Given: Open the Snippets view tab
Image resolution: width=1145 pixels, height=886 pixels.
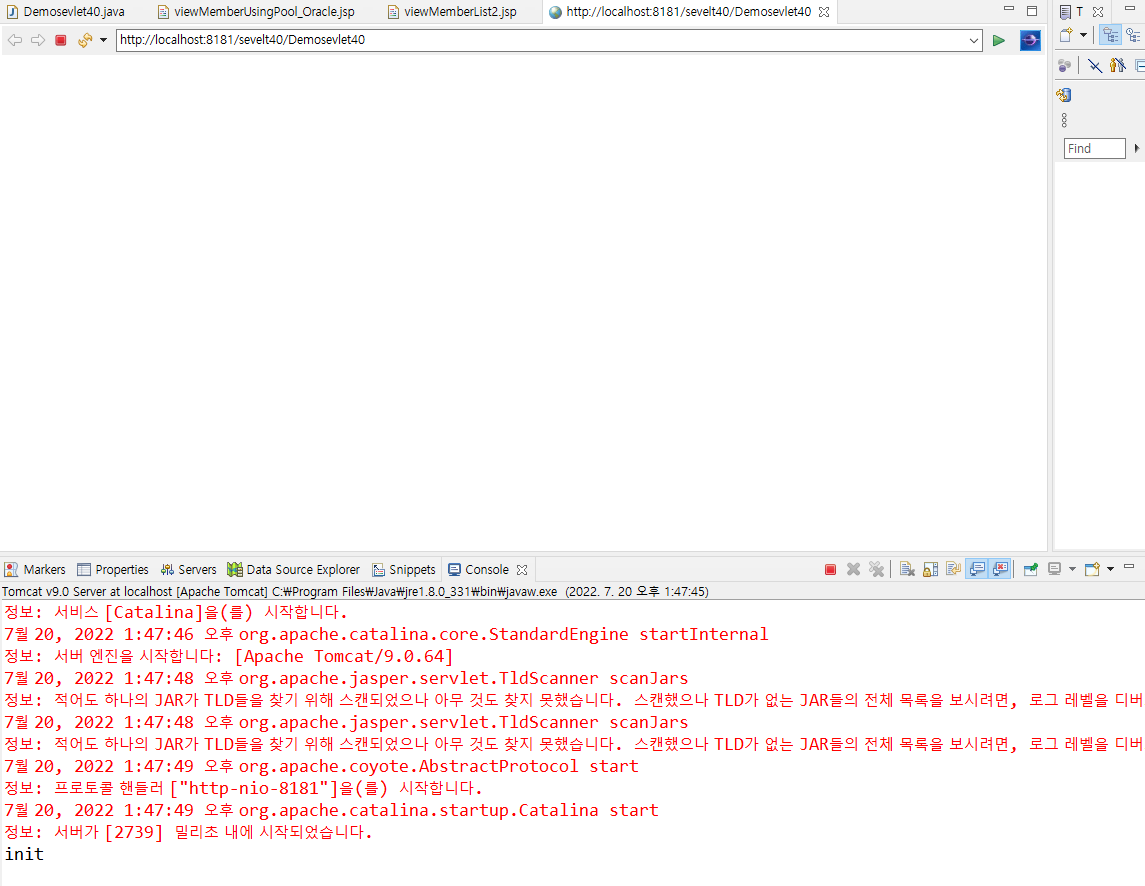Looking at the screenshot, I should [404, 570].
